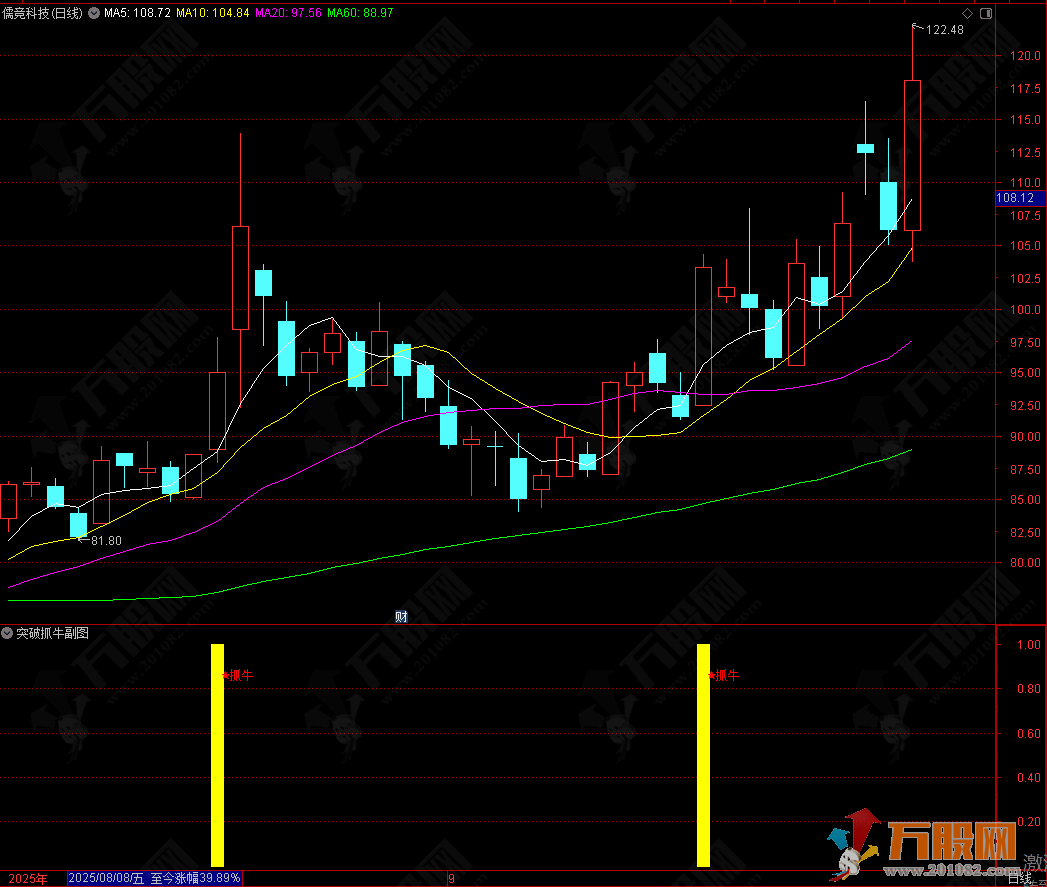Select the MA5 moving average label
The height and width of the screenshot is (887, 1047).
pyautogui.click(x=139, y=13)
